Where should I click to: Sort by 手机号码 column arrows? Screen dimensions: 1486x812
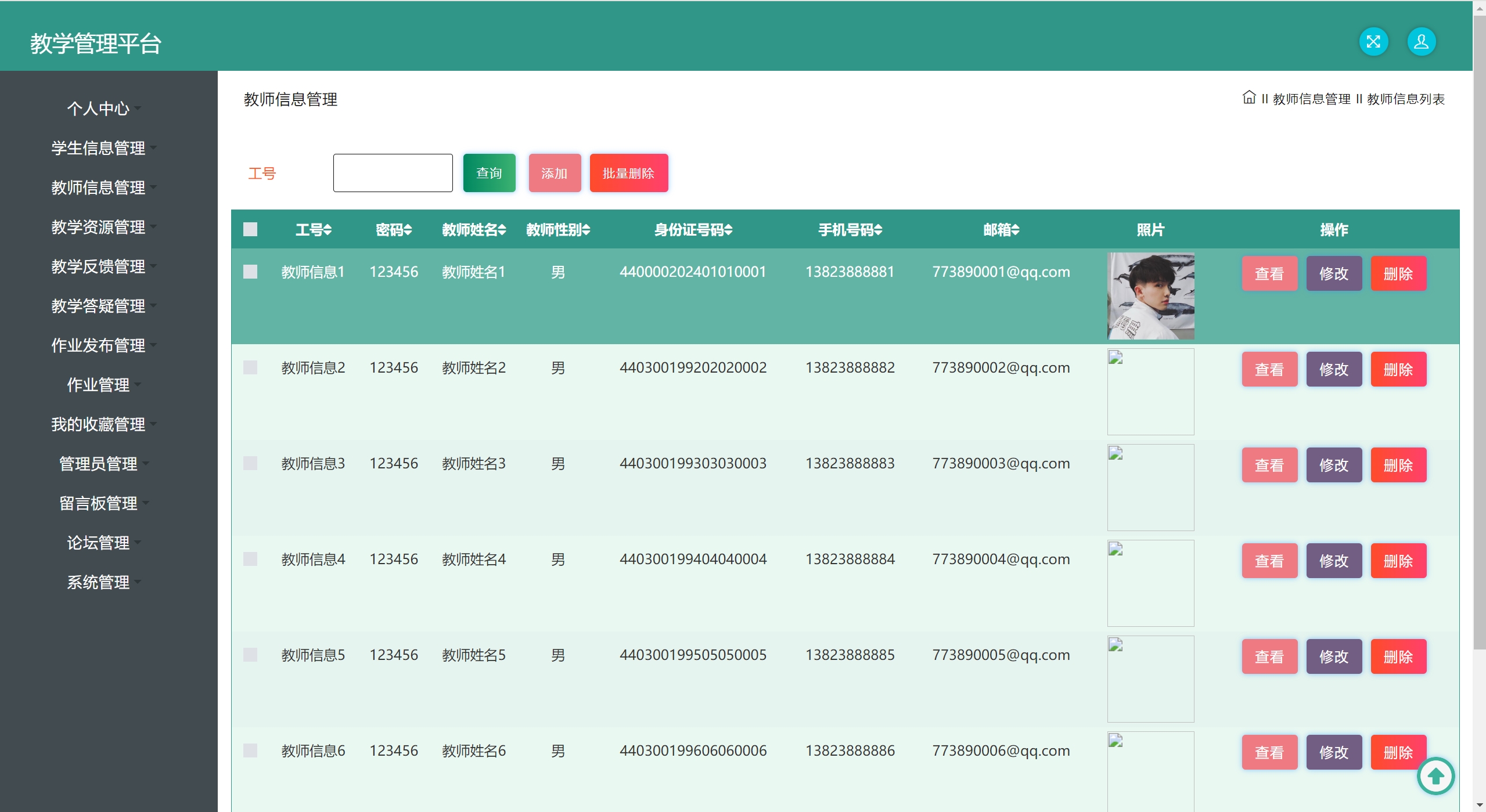coord(878,230)
